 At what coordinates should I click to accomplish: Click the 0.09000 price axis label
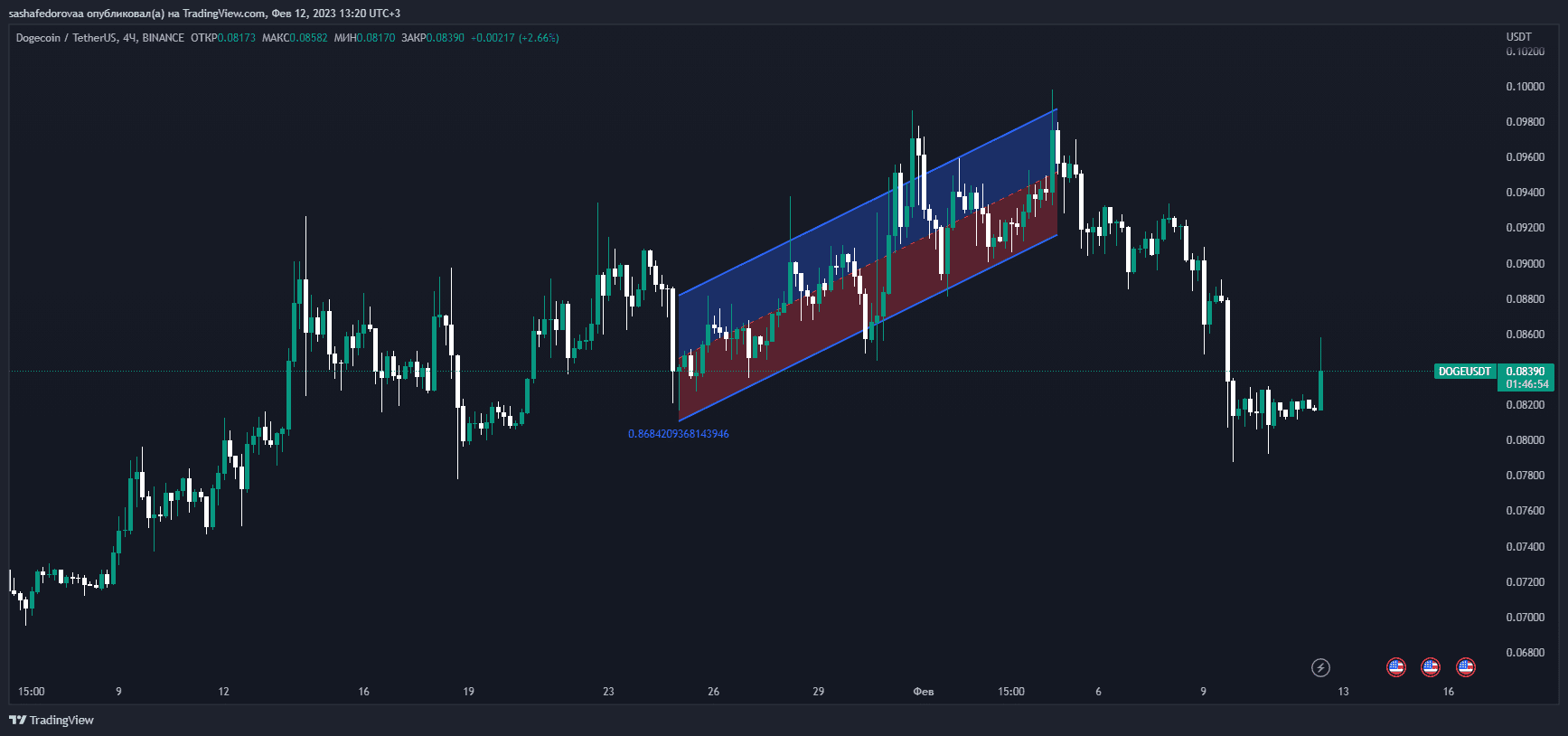pos(1526,264)
